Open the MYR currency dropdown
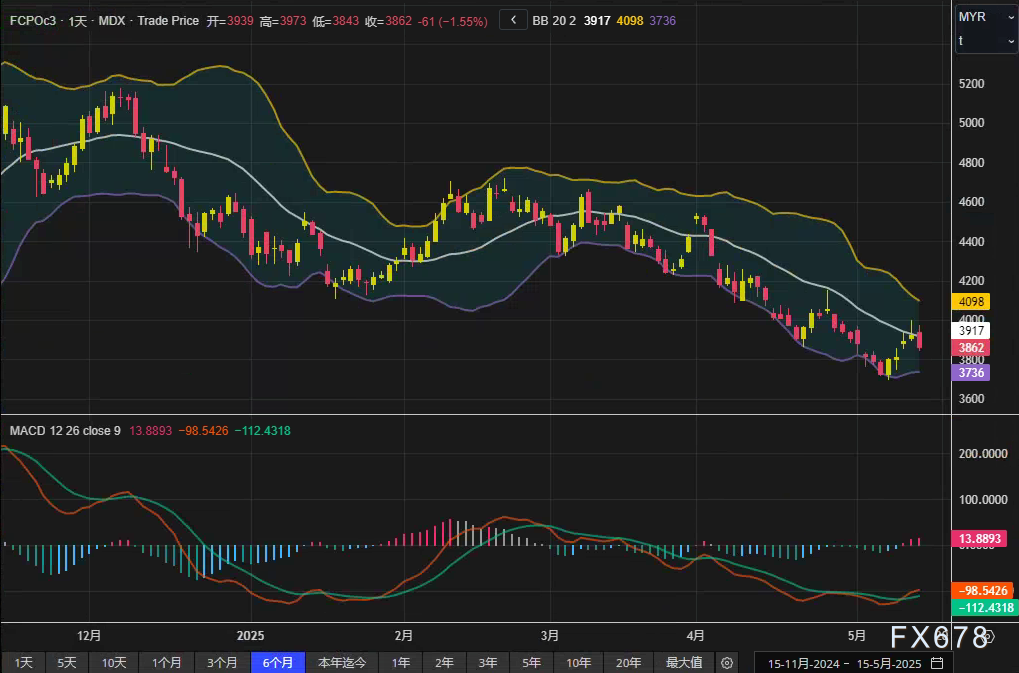The width and height of the screenshot is (1019, 673). 985,17
